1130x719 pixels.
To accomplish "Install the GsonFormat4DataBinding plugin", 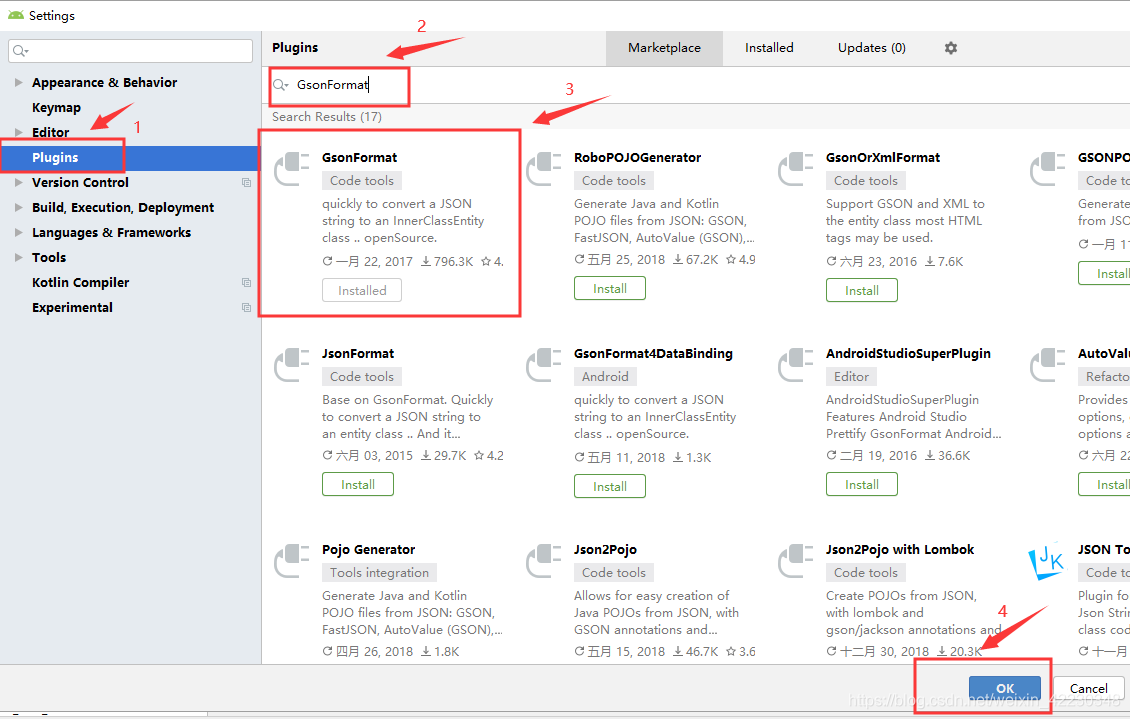I will pos(610,486).
